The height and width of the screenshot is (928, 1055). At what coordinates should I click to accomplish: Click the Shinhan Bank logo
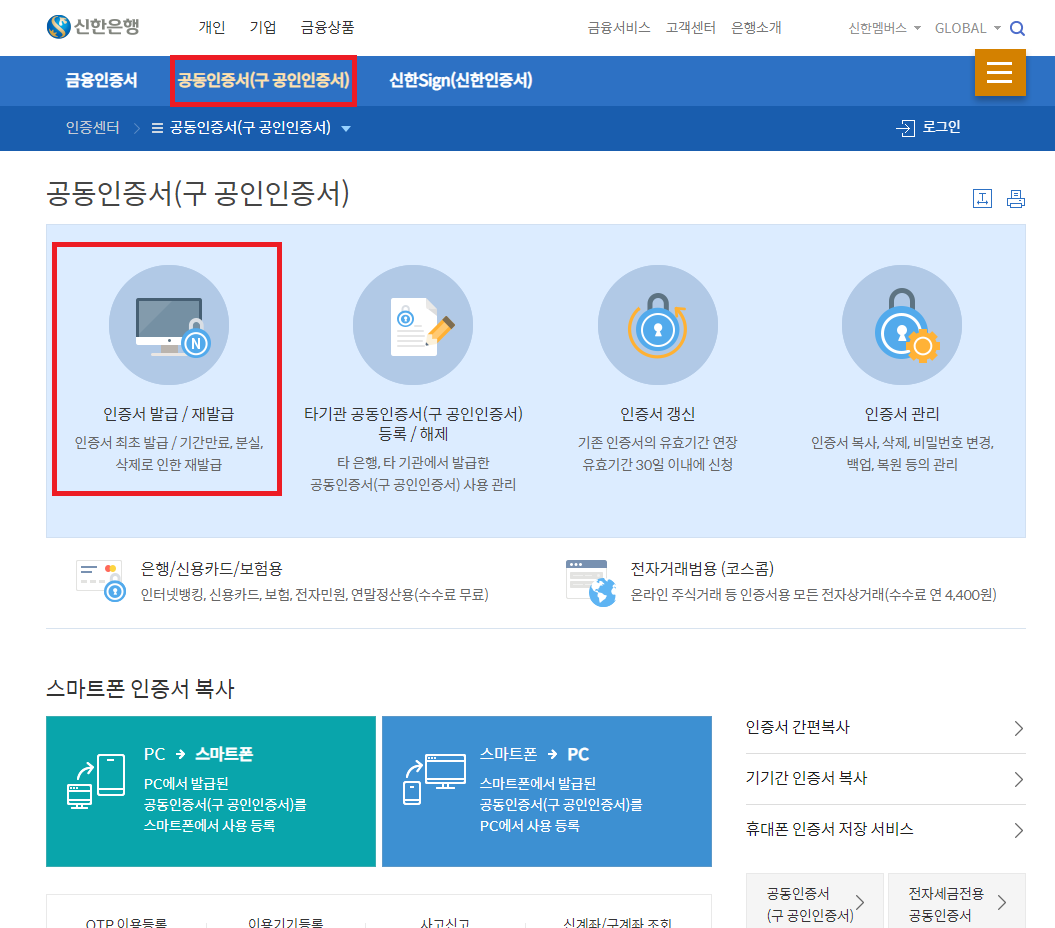click(x=93, y=27)
